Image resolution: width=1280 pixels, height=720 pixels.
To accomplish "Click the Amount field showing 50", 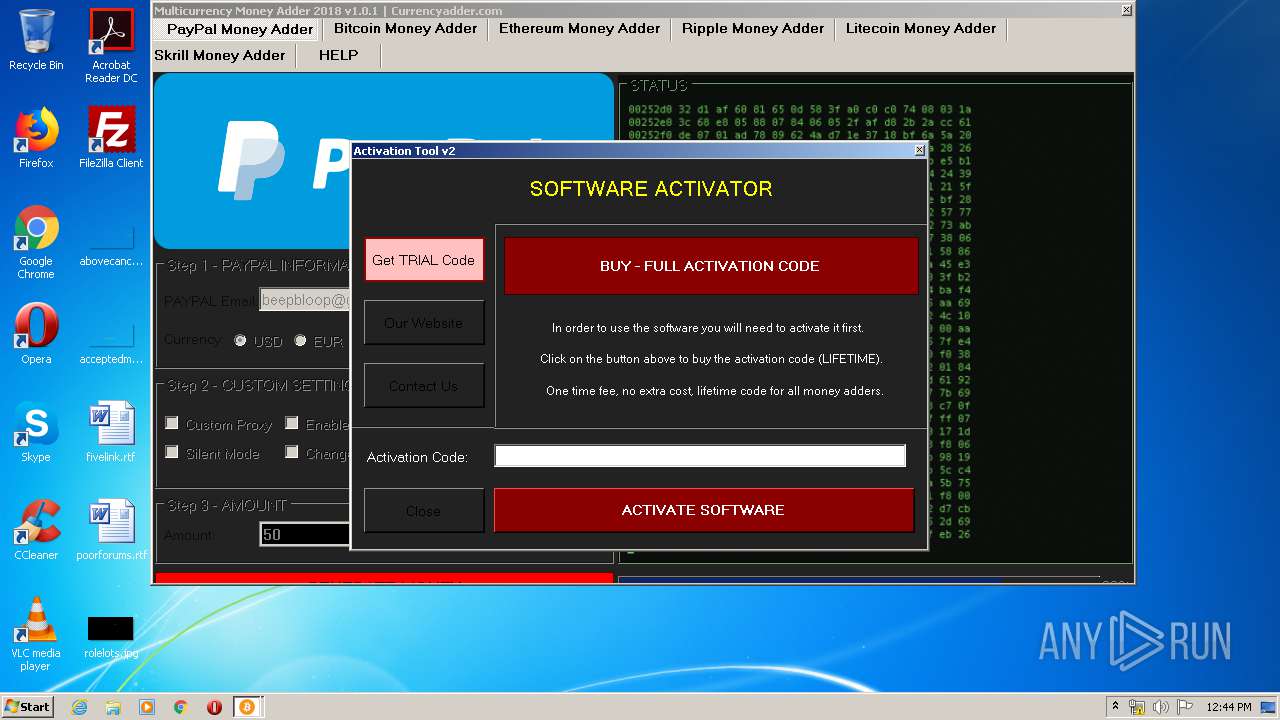I will pyautogui.click(x=304, y=535).
